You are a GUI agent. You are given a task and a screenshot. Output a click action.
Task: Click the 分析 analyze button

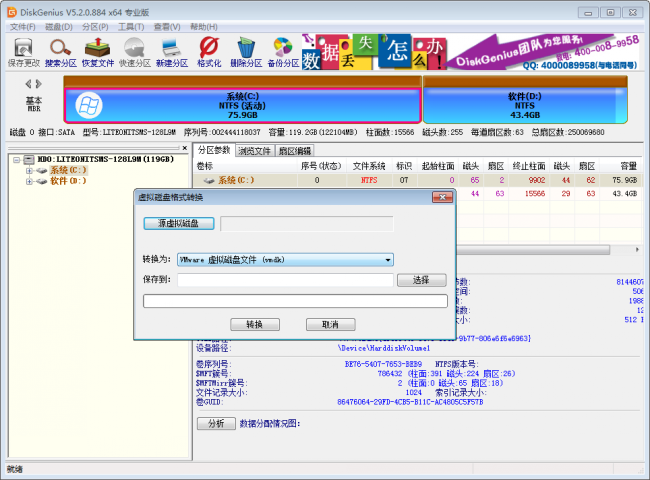tap(216, 423)
